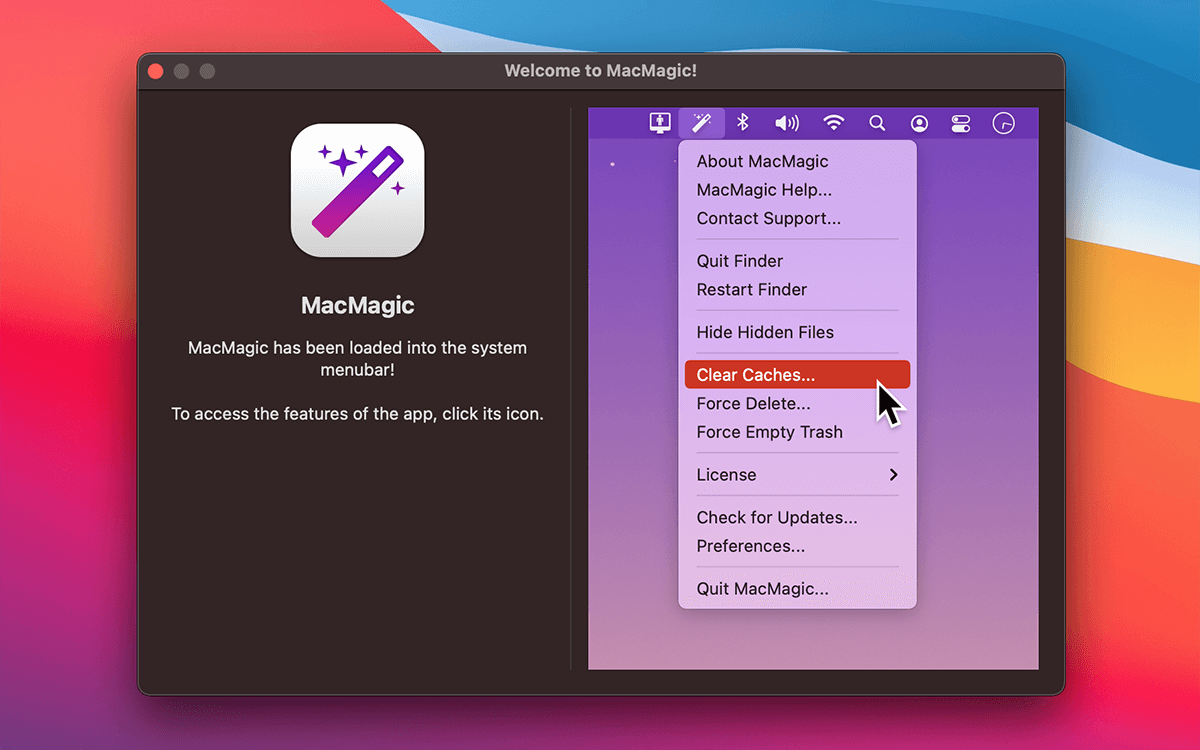Click text "MacMagic has been loaded" message
Image resolution: width=1200 pixels, height=750 pixels.
point(358,359)
